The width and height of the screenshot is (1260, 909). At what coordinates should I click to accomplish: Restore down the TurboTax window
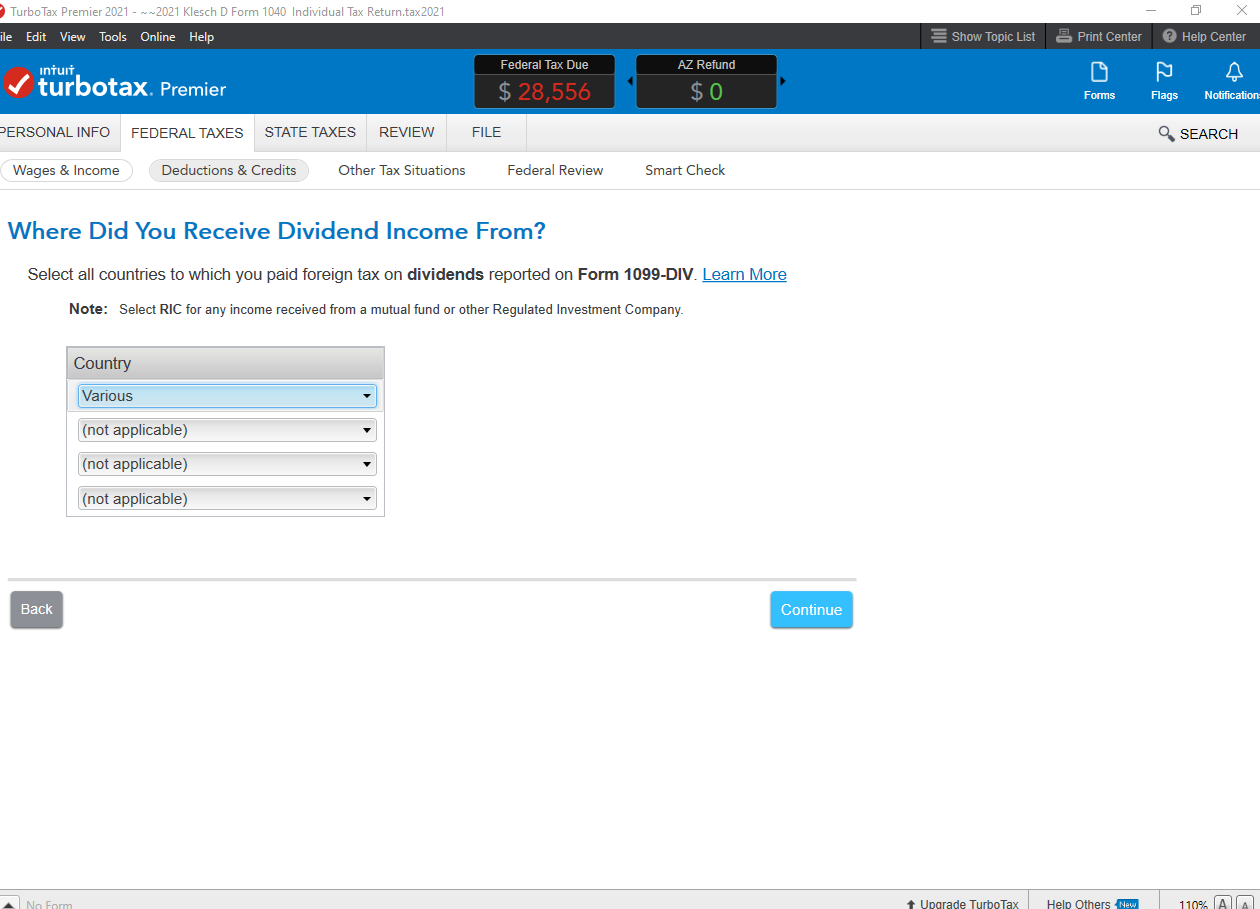coord(1195,11)
